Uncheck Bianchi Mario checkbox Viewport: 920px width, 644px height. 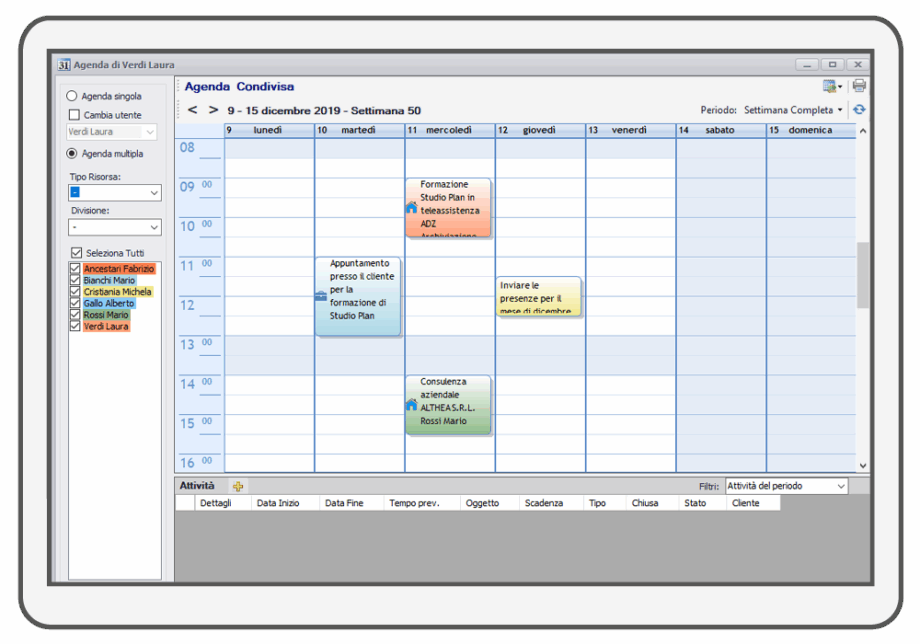75,280
